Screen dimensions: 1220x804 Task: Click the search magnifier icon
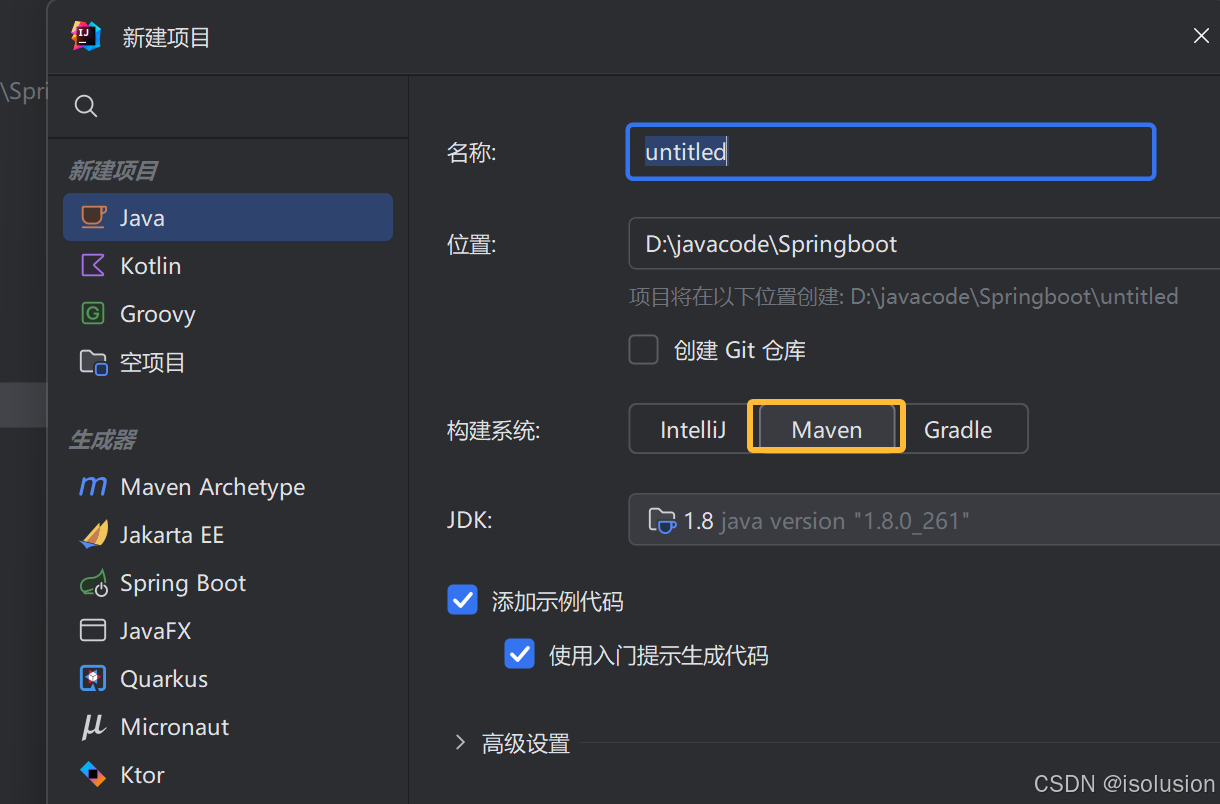tap(86, 106)
